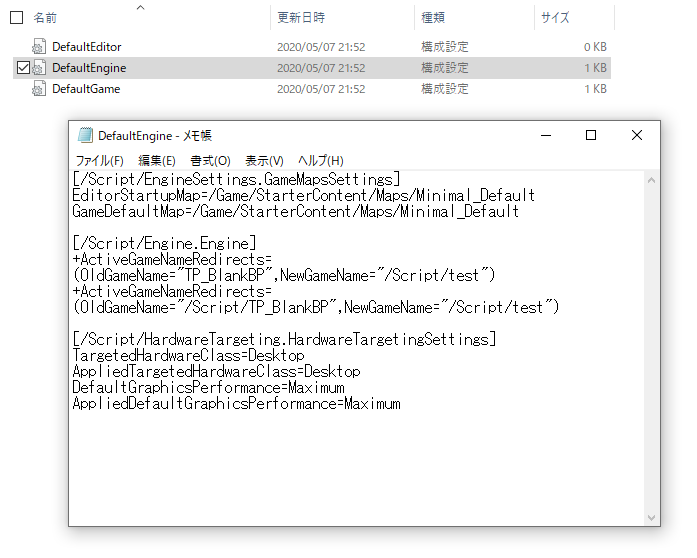Click the TargetedHardwareClass=Desktop line

188,355
